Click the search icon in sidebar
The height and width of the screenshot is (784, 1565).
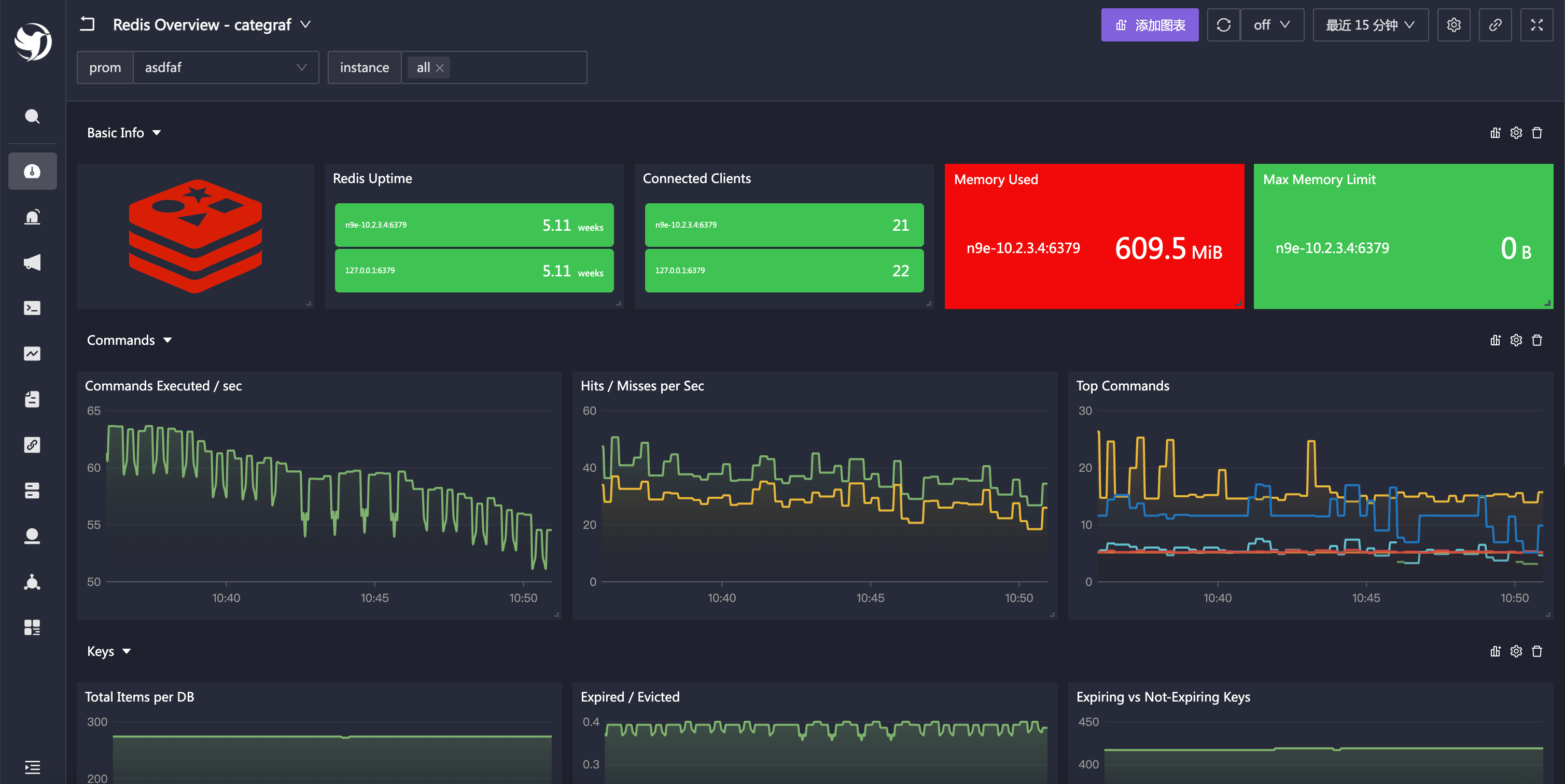tap(32, 117)
